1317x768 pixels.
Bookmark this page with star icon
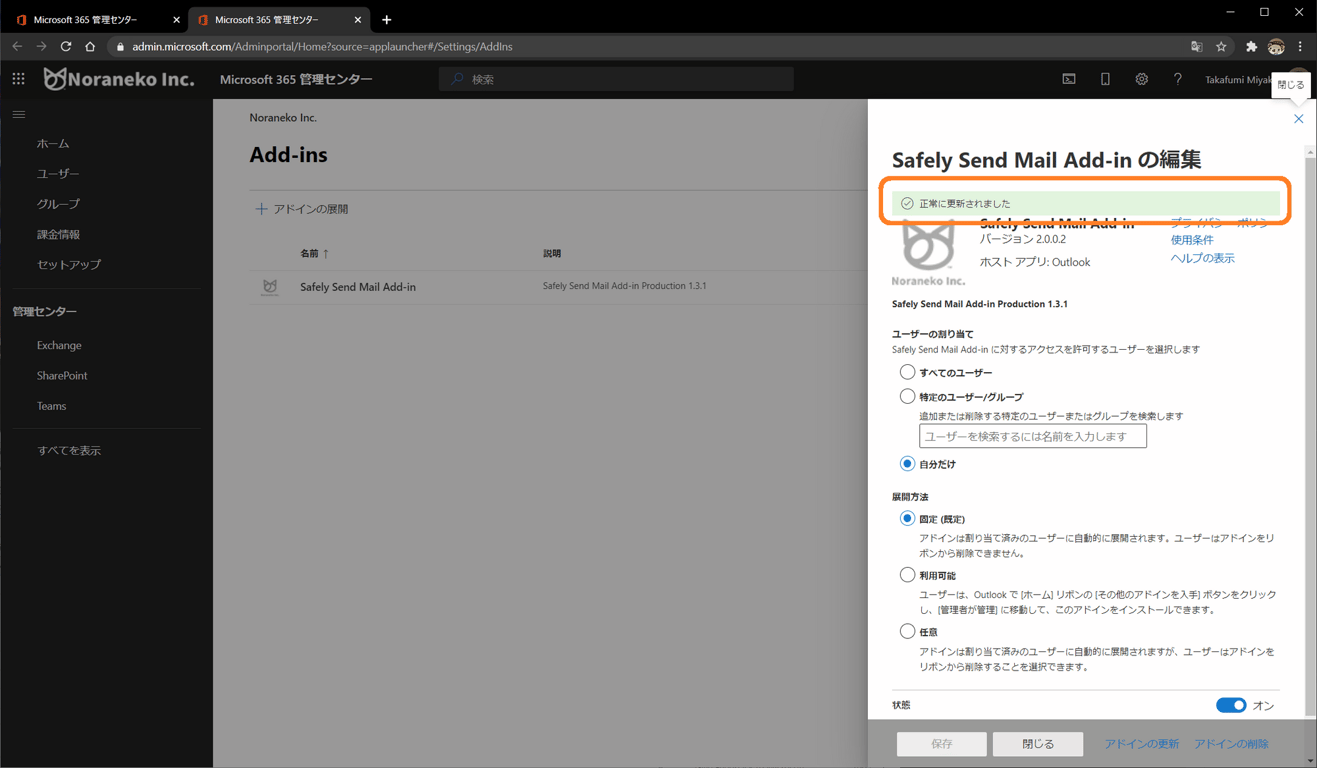pos(1221,47)
